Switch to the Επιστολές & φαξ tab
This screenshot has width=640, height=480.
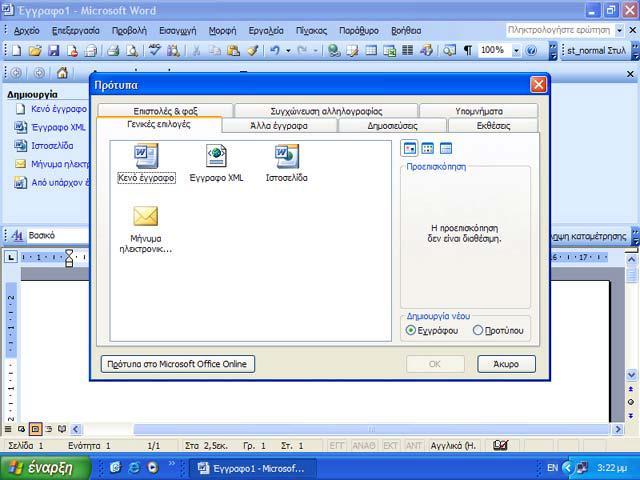165,111
